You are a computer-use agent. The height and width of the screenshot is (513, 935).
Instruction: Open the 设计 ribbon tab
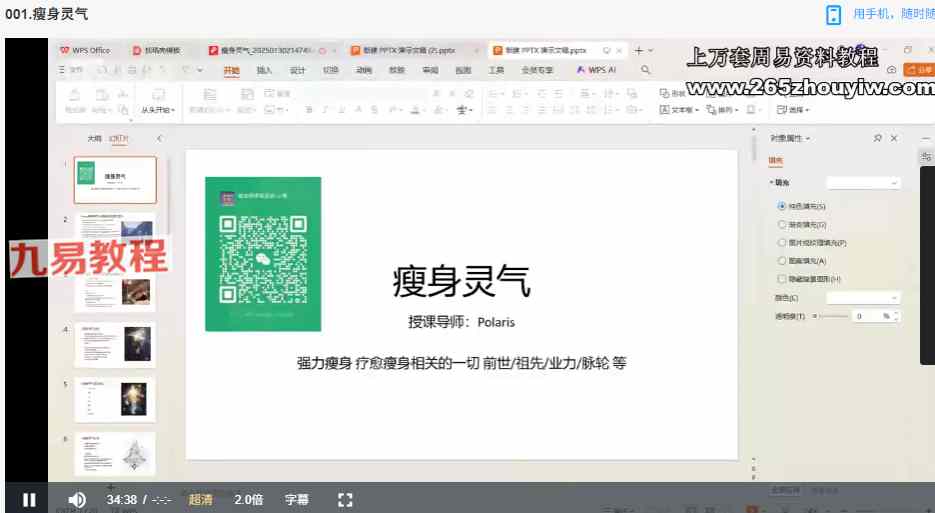[x=297, y=70]
